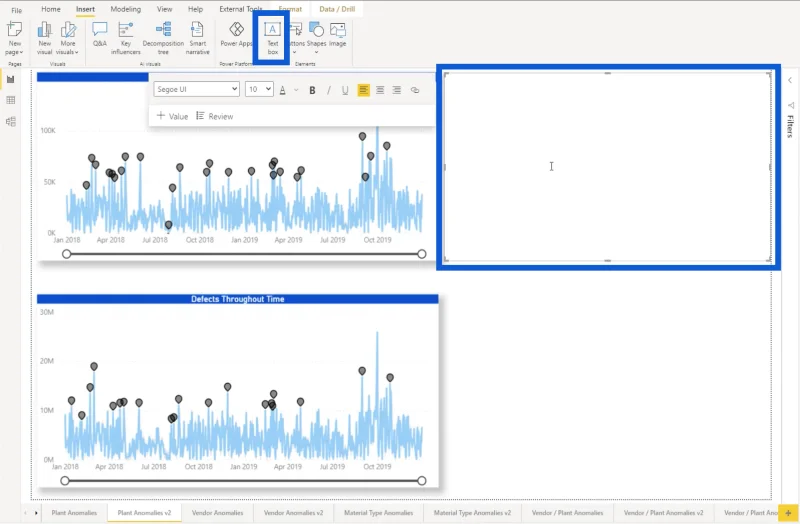Open the Material Type Anomalies v2 tab

(x=472, y=513)
